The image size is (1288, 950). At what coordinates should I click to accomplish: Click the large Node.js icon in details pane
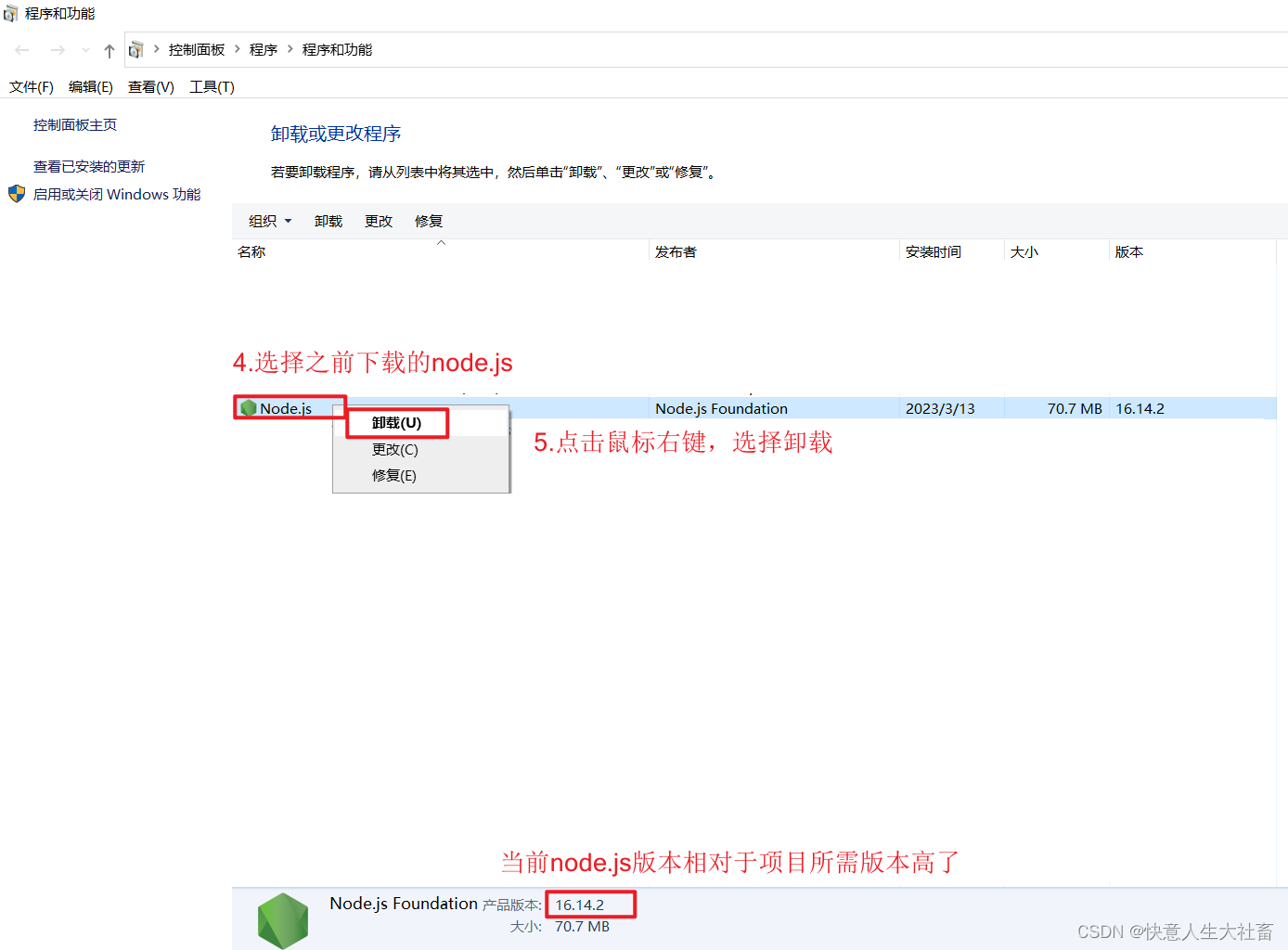[x=282, y=920]
